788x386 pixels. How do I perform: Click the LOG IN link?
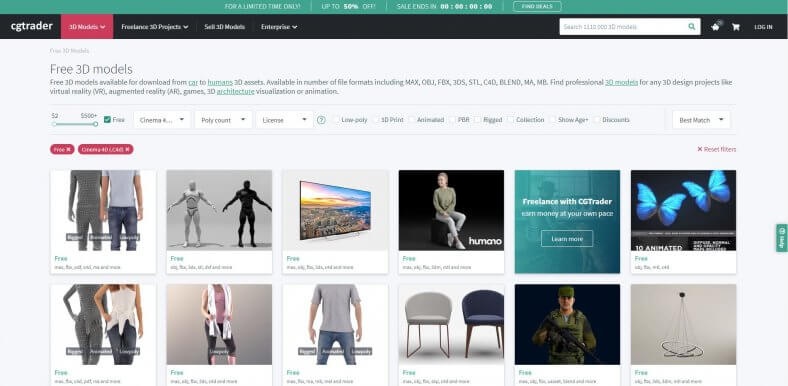click(x=763, y=27)
